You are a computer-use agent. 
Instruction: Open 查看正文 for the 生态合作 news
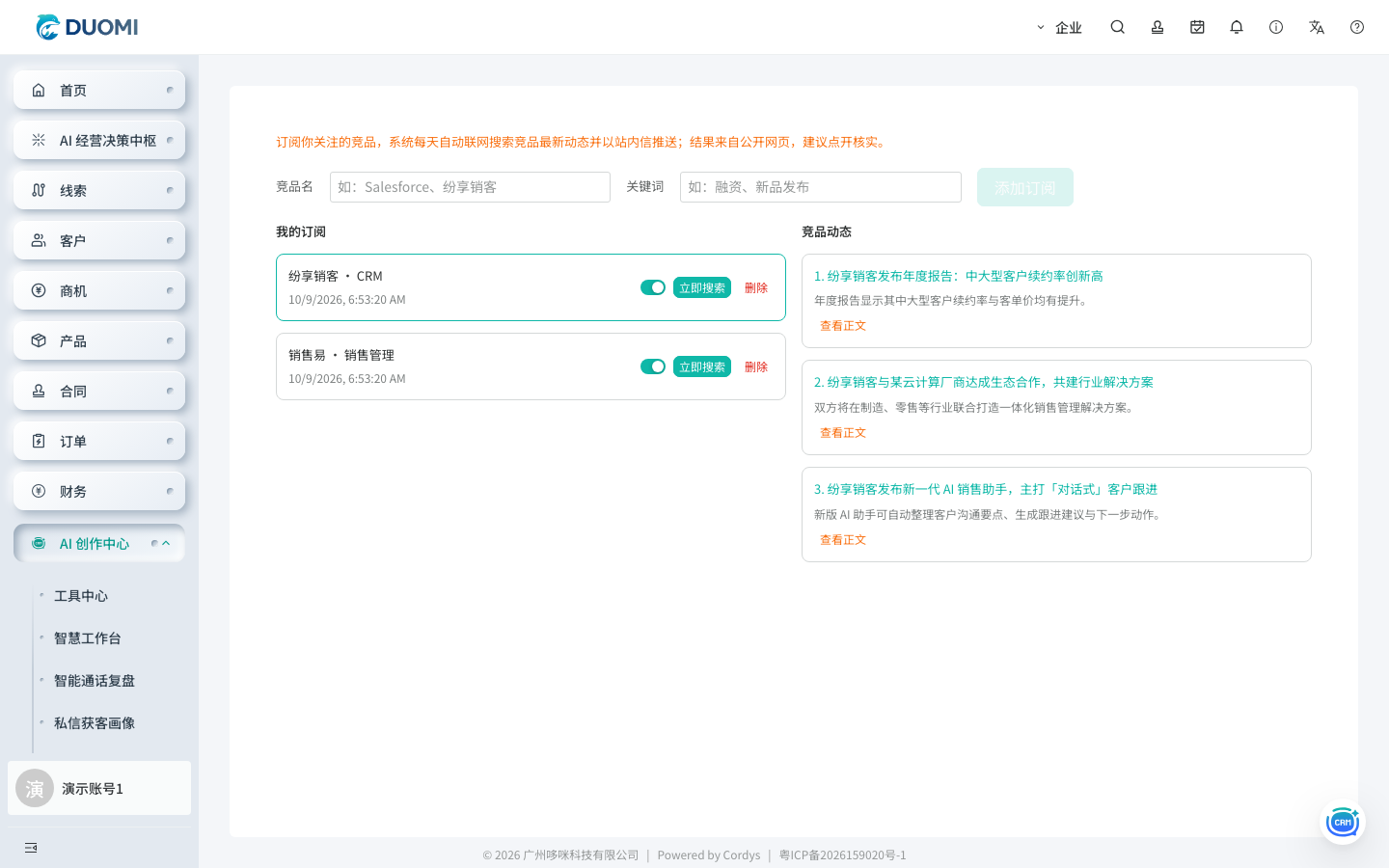coord(843,433)
